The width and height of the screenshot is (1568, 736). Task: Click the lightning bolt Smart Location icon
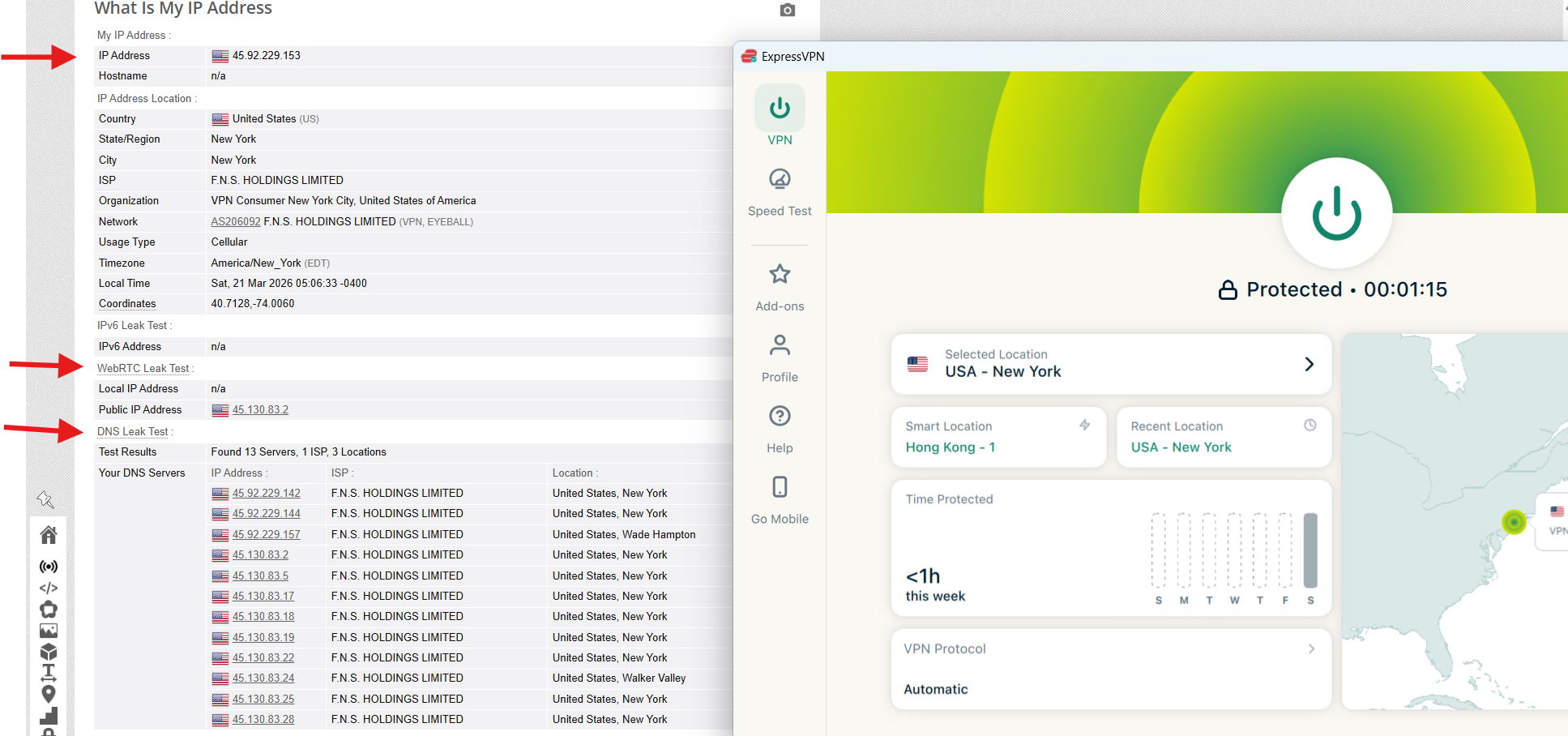point(1084,425)
